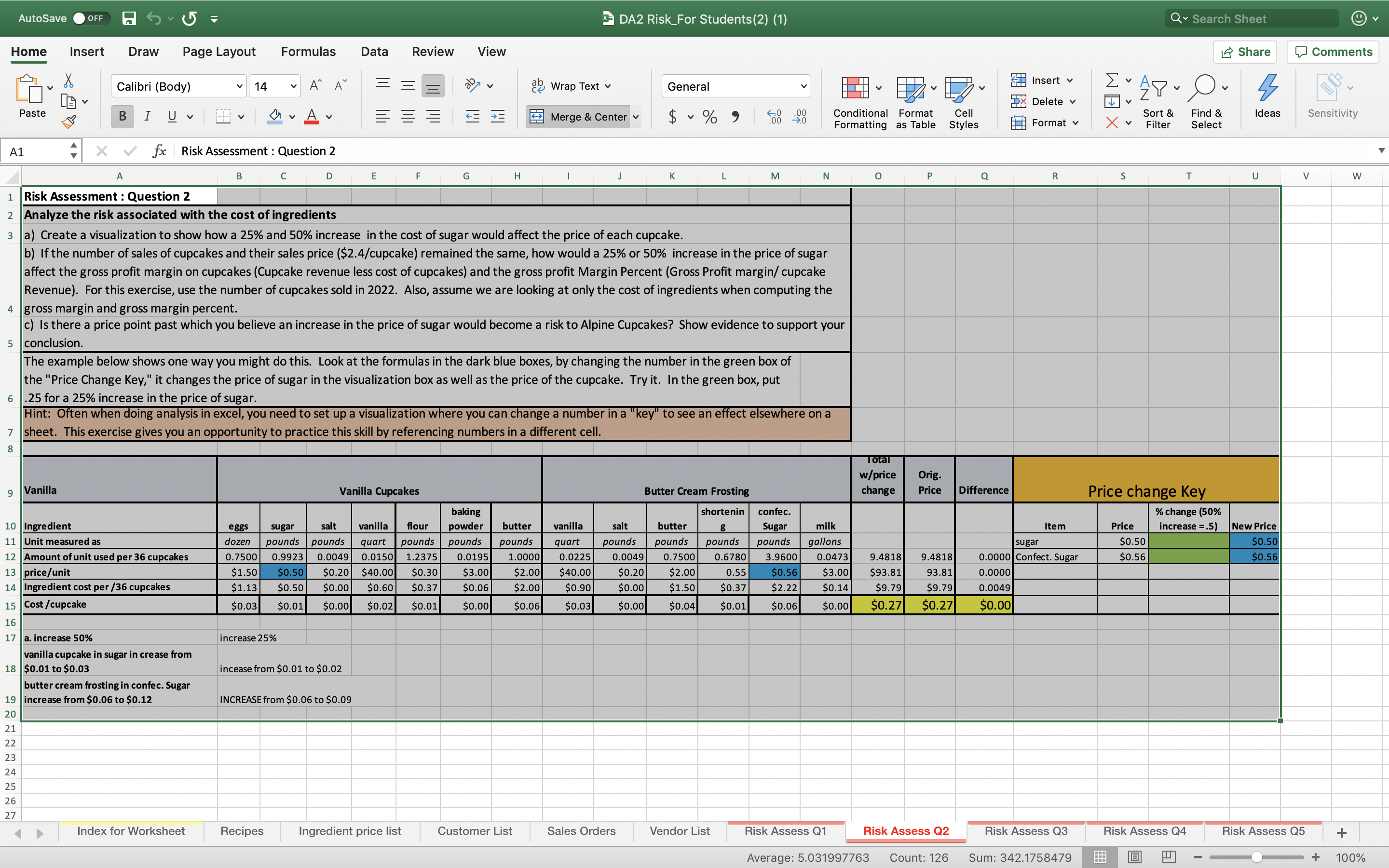This screenshot has width=1389, height=868.
Task: Click the Share button
Action: (x=1245, y=52)
